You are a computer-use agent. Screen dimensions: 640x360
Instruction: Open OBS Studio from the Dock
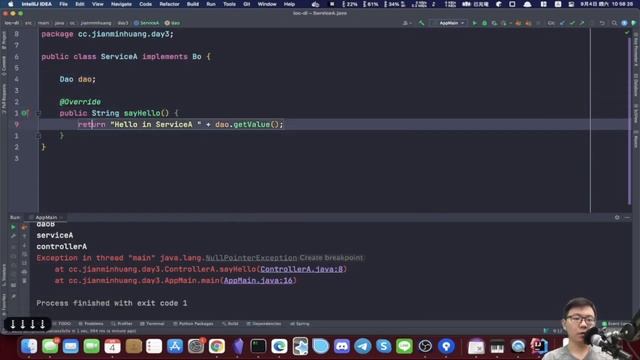(425, 347)
